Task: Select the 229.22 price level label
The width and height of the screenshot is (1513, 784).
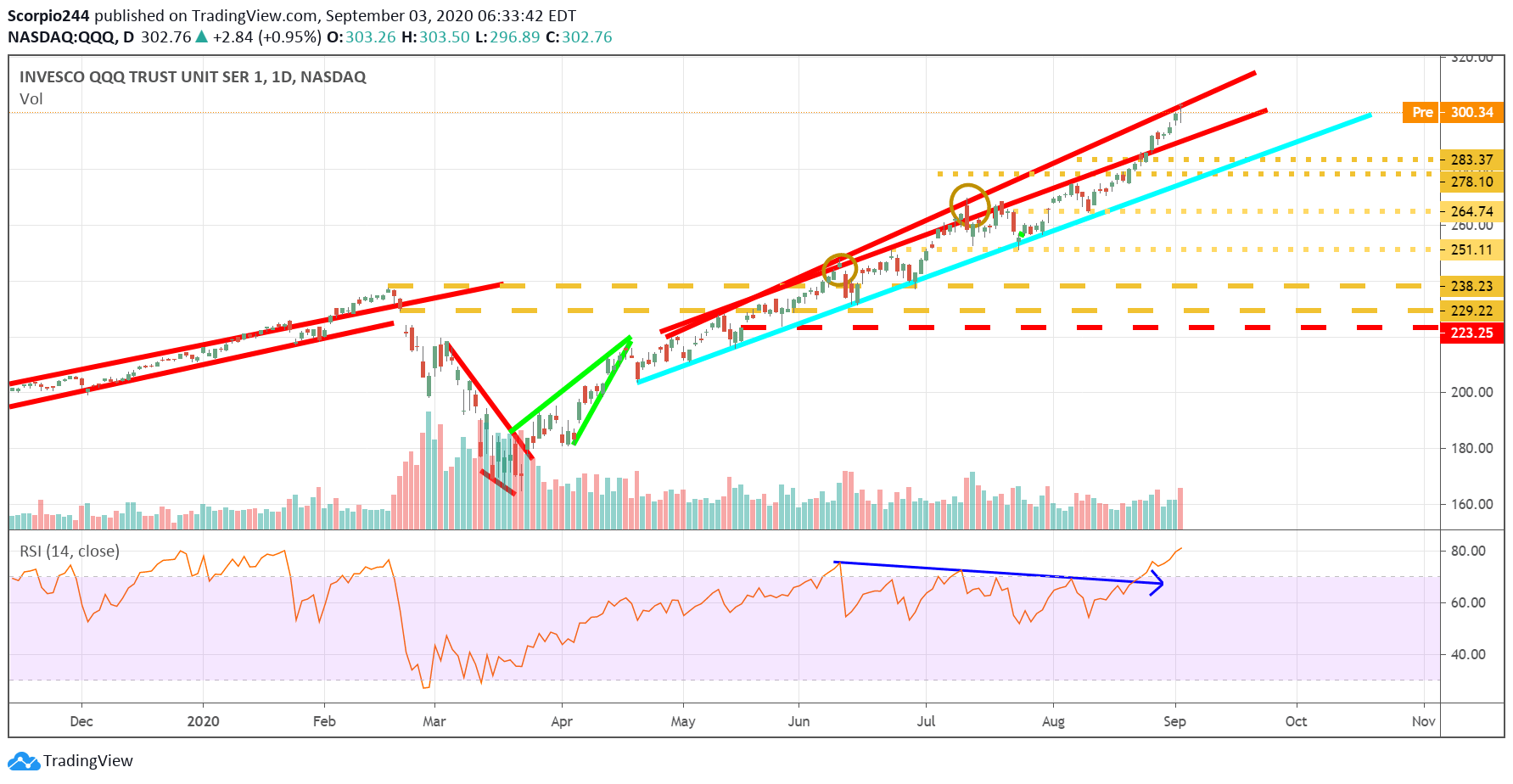Action: coord(1471,311)
